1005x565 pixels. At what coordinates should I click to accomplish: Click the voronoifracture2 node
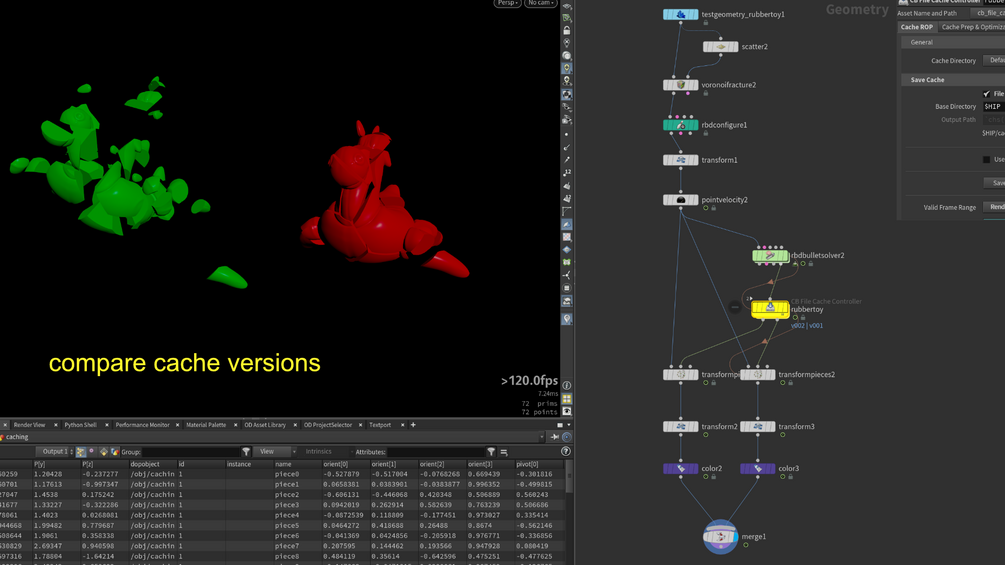click(680, 85)
